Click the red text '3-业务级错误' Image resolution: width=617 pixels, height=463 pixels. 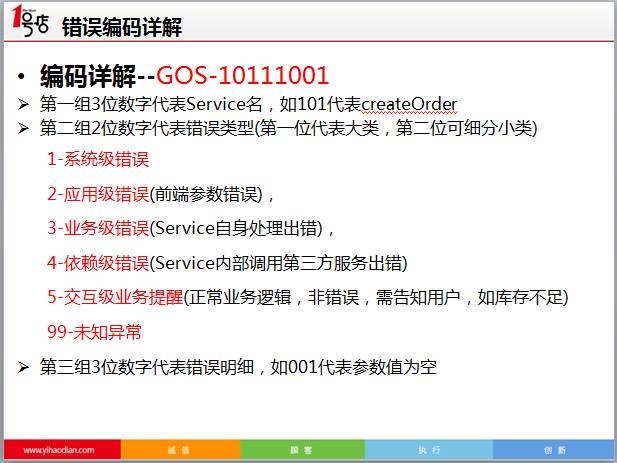coord(98,229)
